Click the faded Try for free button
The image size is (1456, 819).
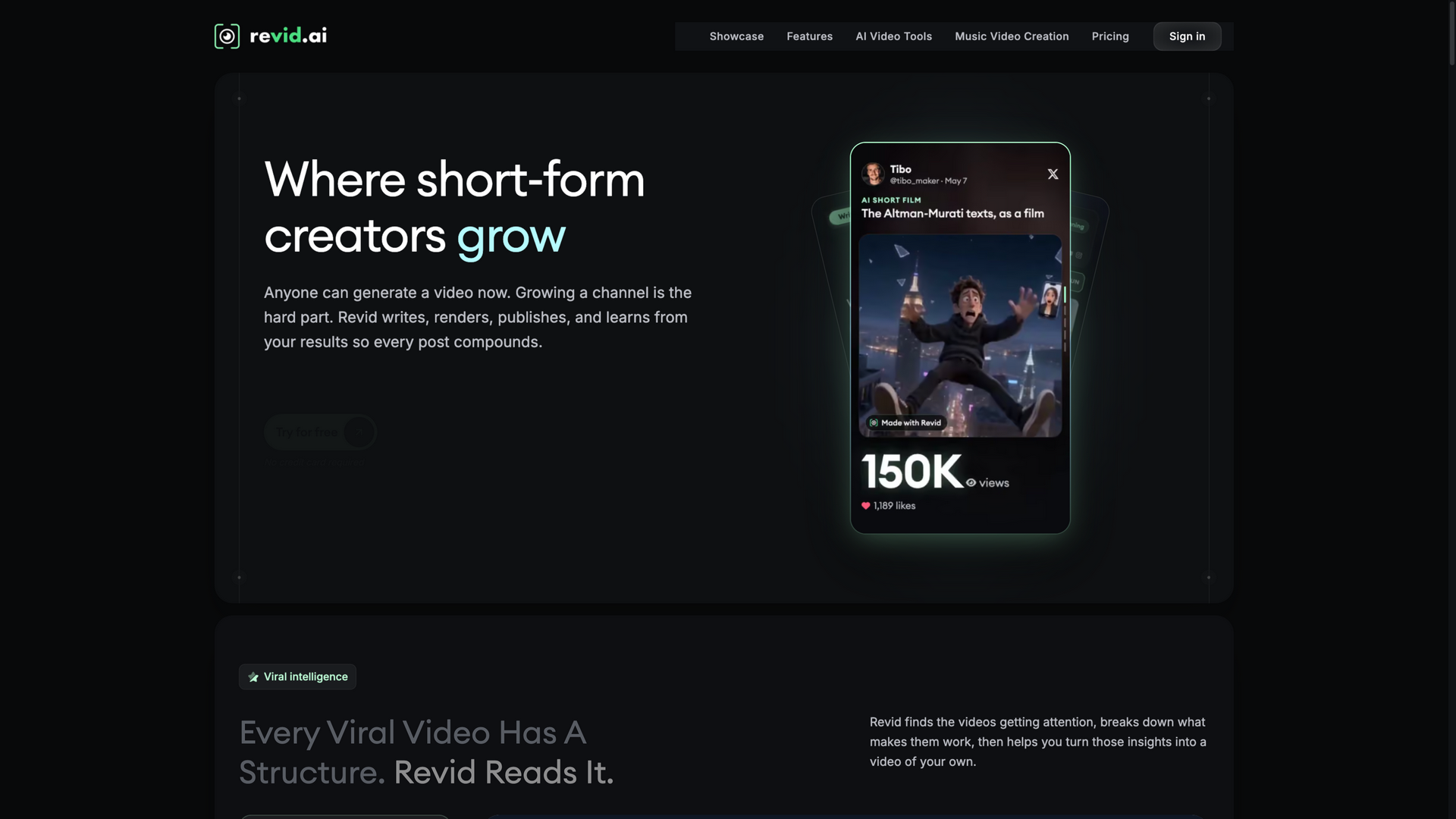(320, 432)
